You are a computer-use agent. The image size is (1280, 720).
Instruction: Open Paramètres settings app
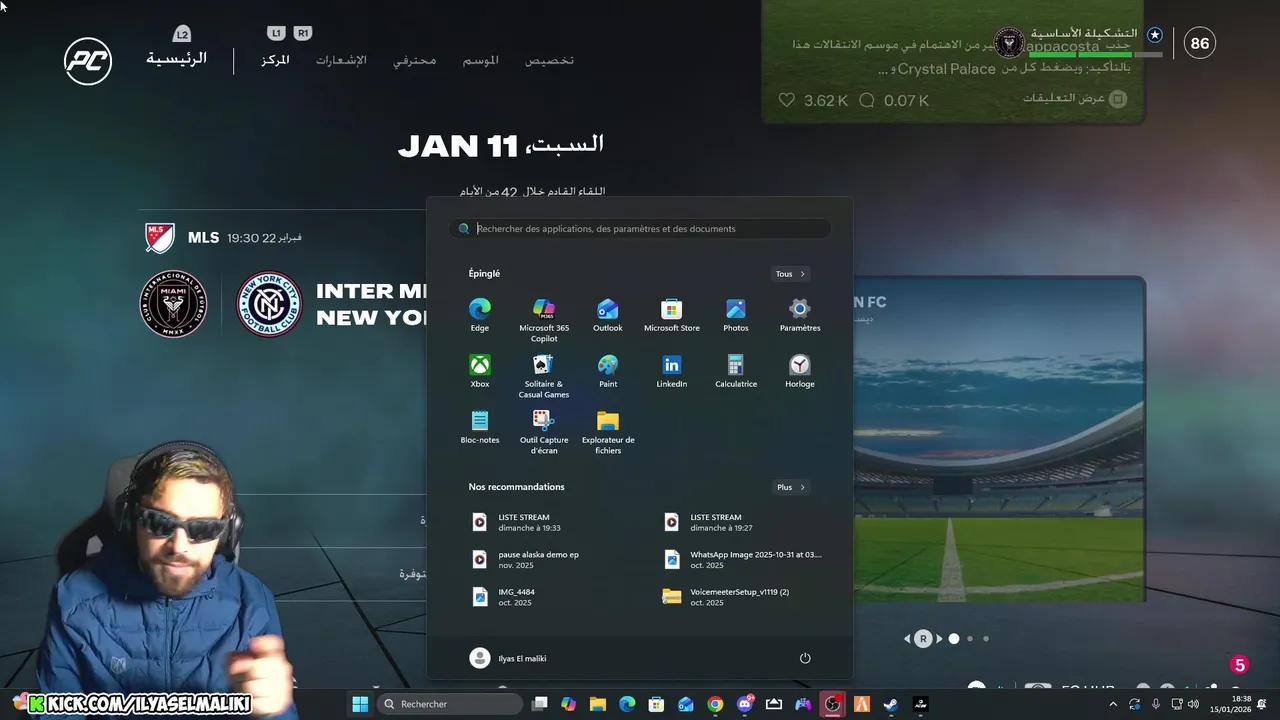click(x=800, y=315)
